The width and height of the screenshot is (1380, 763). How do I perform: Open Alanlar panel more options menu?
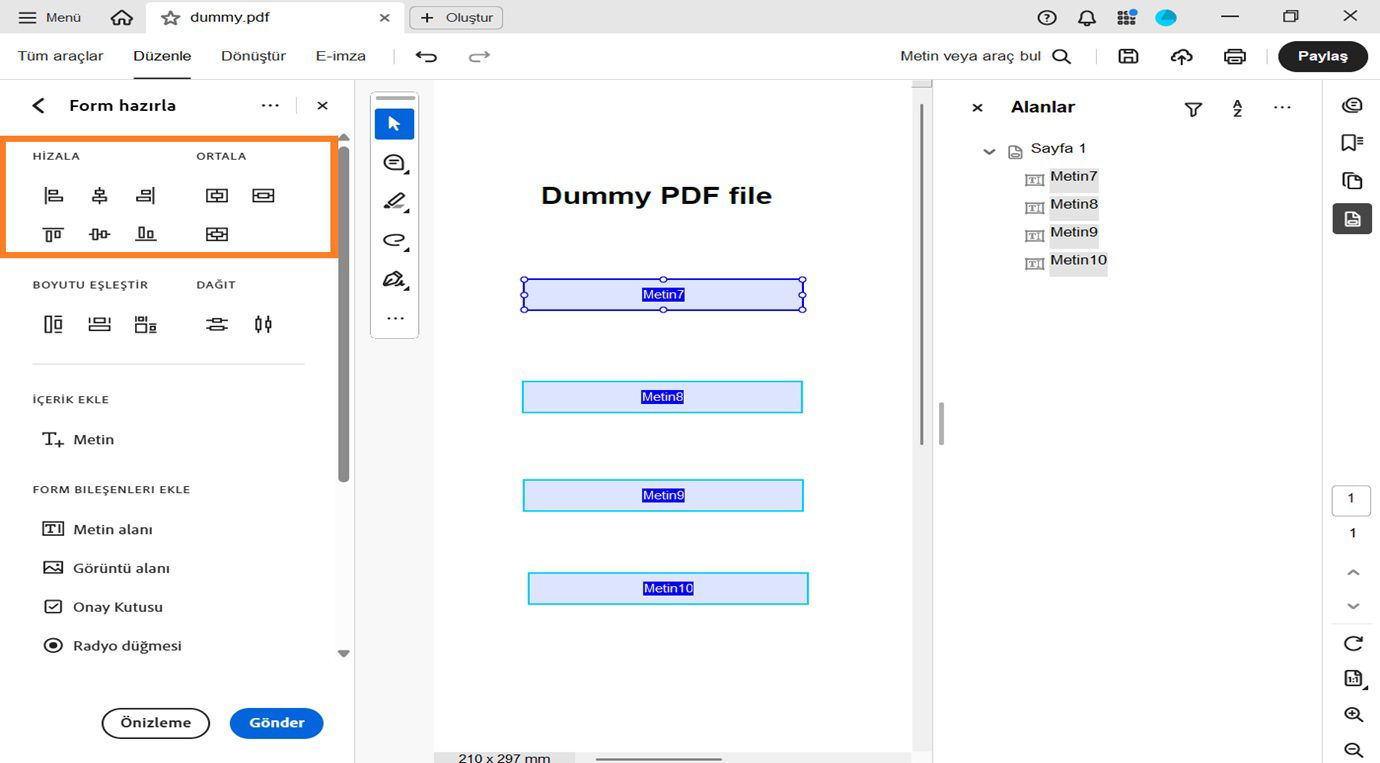pyautogui.click(x=1282, y=108)
